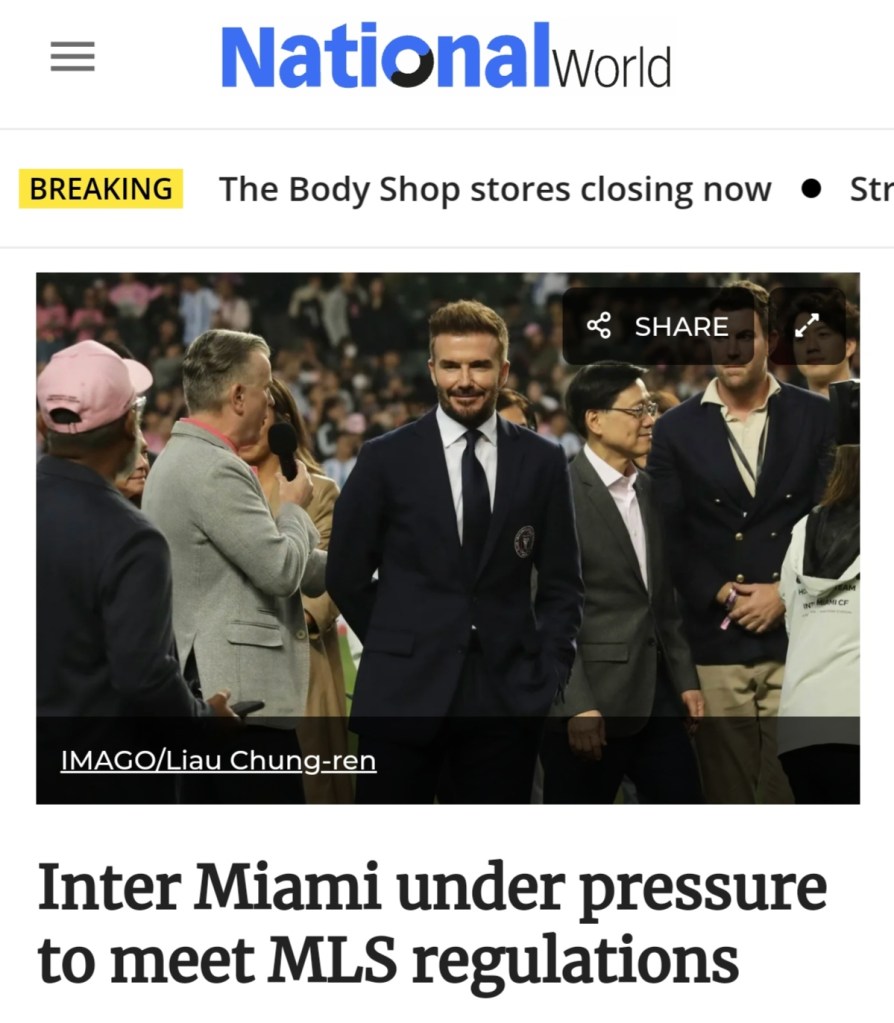Select the yellow BREAKING badge
The width and height of the screenshot is (894, 1023).
[101, 189]
